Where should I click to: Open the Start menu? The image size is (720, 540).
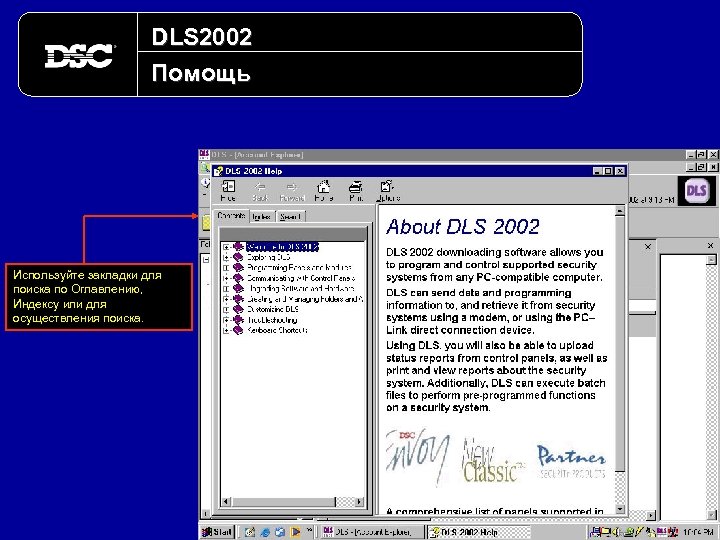pos(217,532)
